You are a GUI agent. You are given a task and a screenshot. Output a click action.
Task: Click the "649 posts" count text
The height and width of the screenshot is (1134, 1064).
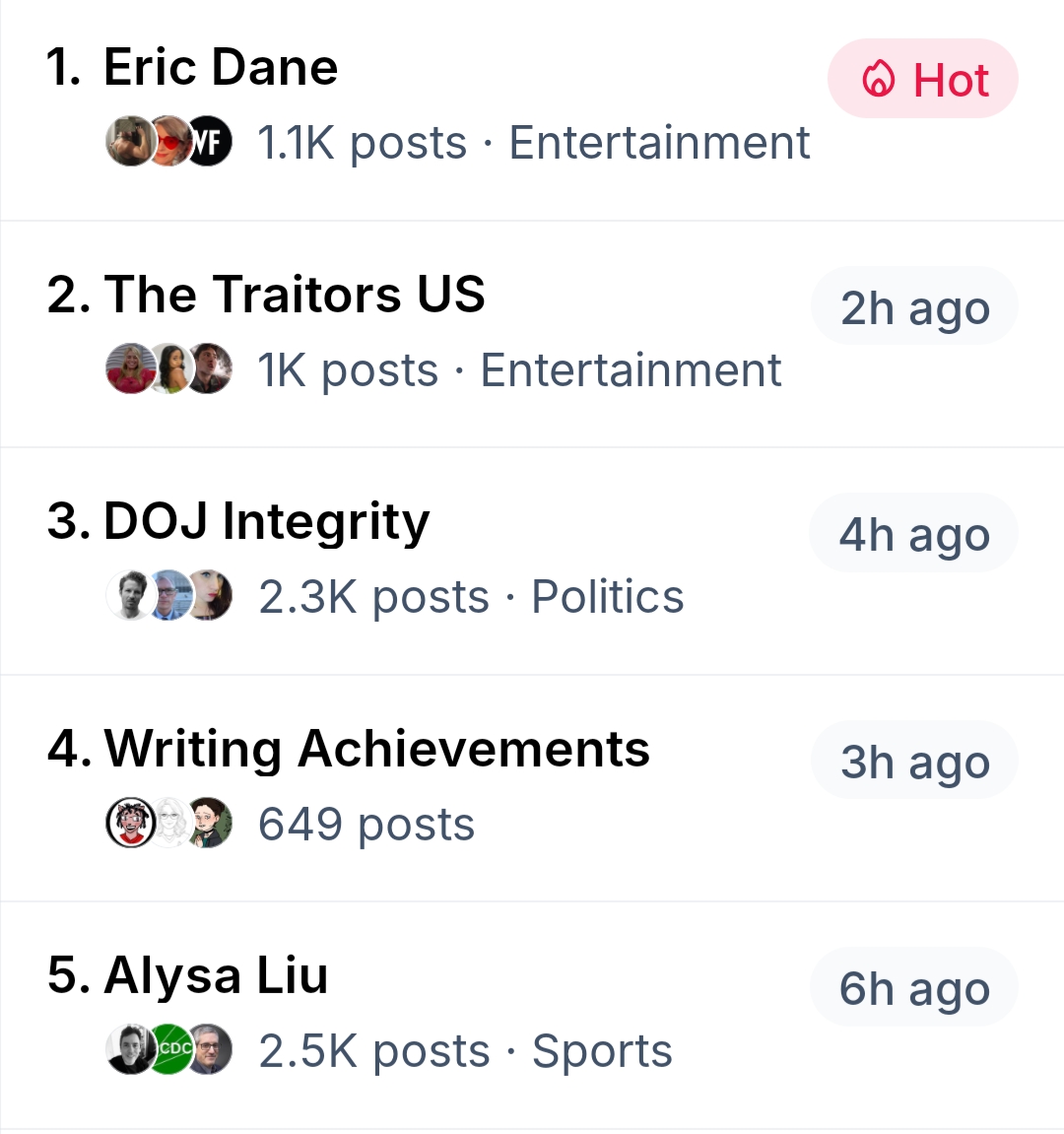(366, 825)
